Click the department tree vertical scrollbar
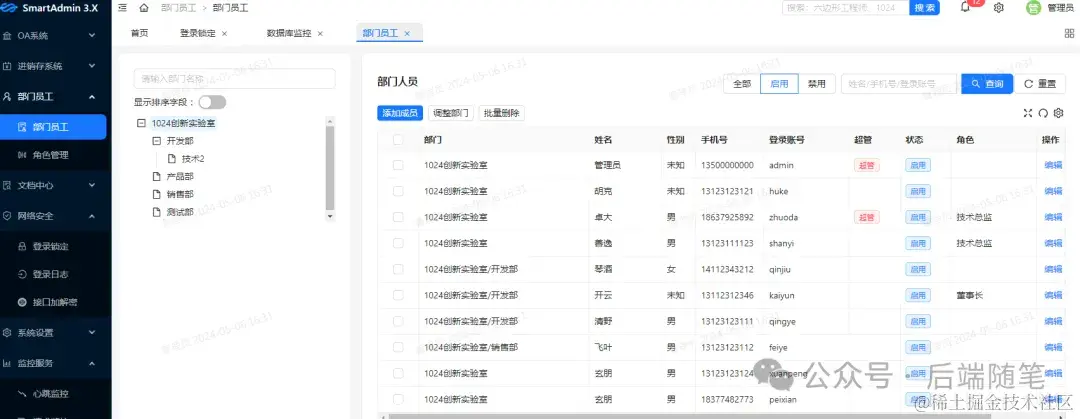The image size is (1080, 419). [330, 167]
